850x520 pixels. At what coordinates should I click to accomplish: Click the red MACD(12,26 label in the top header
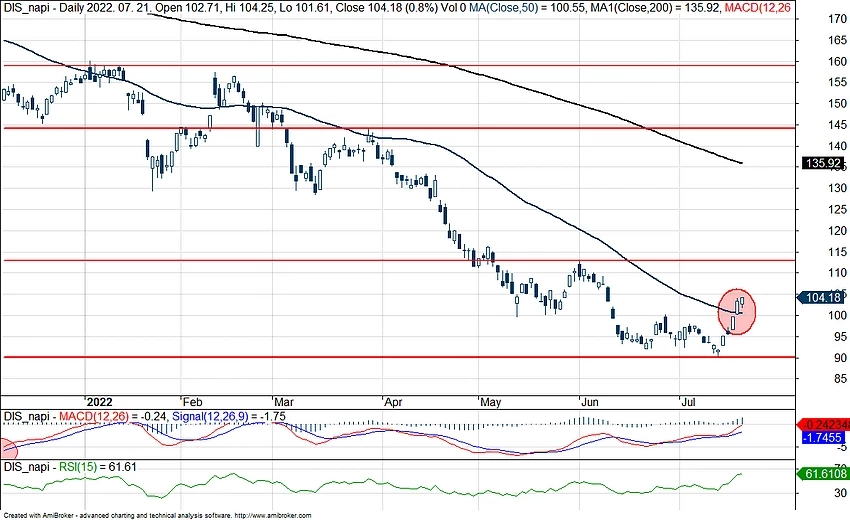coord(757,8)
